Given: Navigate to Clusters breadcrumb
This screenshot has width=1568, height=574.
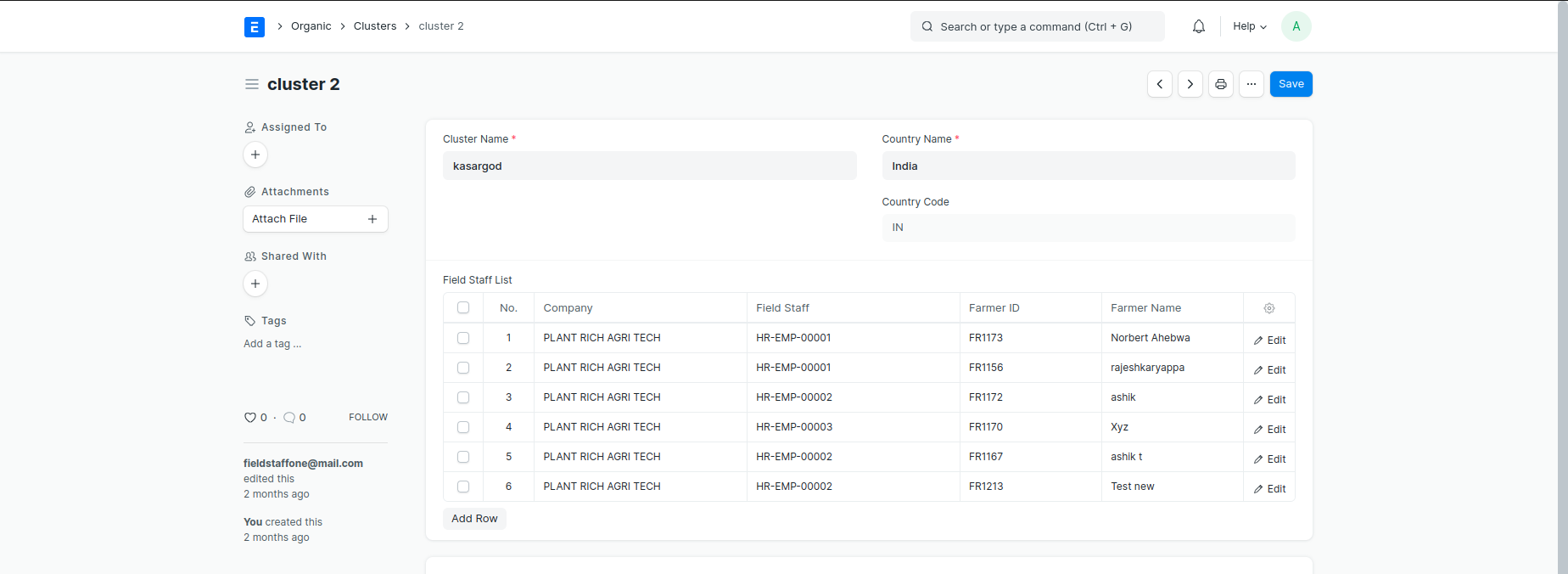Looking at the screenshot, I should [374, 26].
